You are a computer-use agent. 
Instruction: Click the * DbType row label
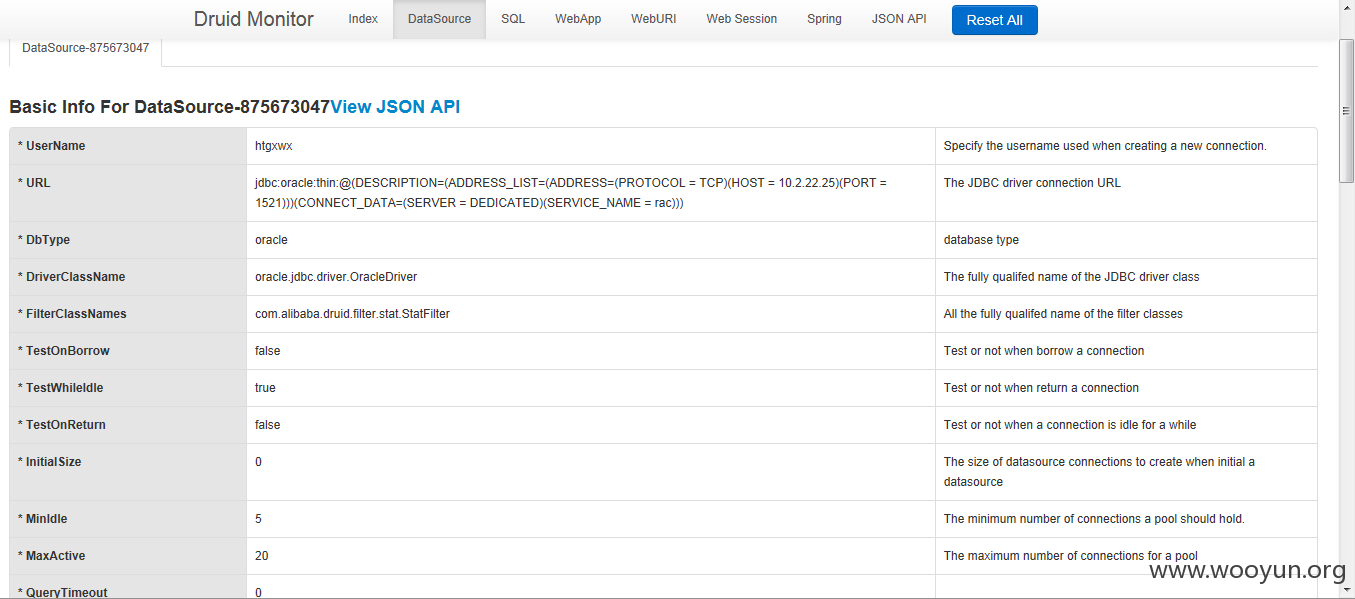tap(44, 240)
